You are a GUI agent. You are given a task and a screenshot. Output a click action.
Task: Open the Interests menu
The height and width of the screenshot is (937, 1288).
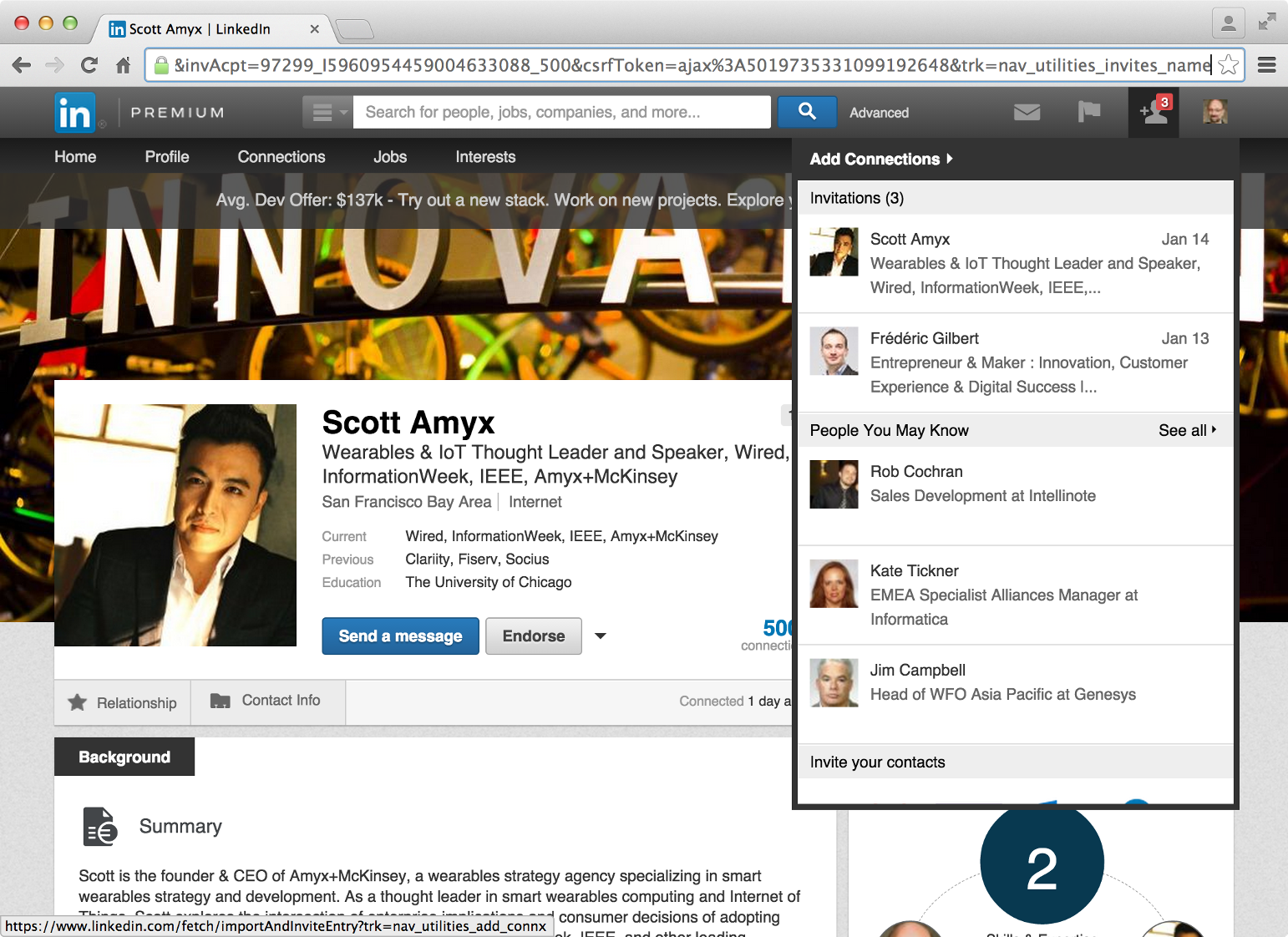click(x=485, y=157)
